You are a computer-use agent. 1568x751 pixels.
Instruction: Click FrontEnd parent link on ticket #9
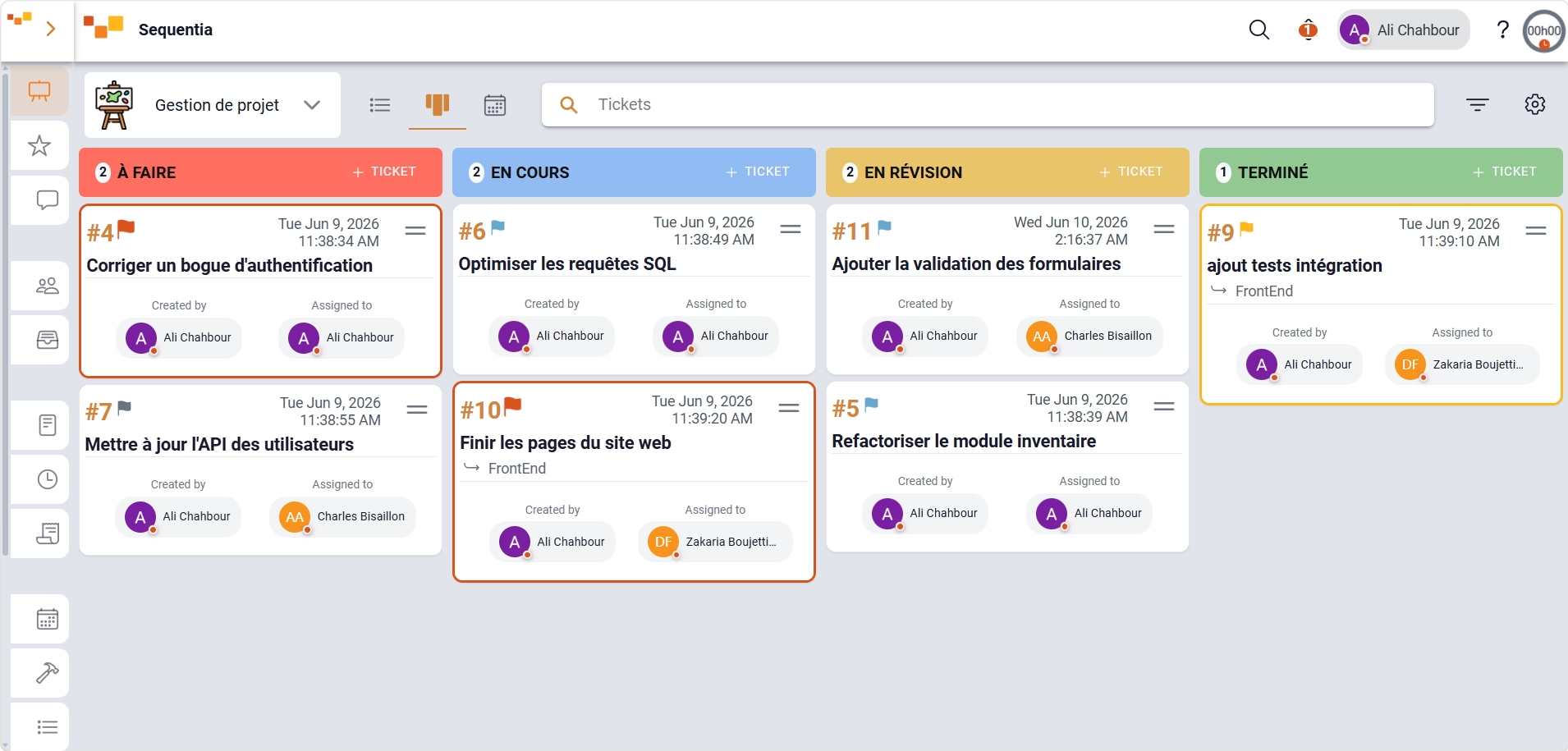click(x=1264, y=291)
